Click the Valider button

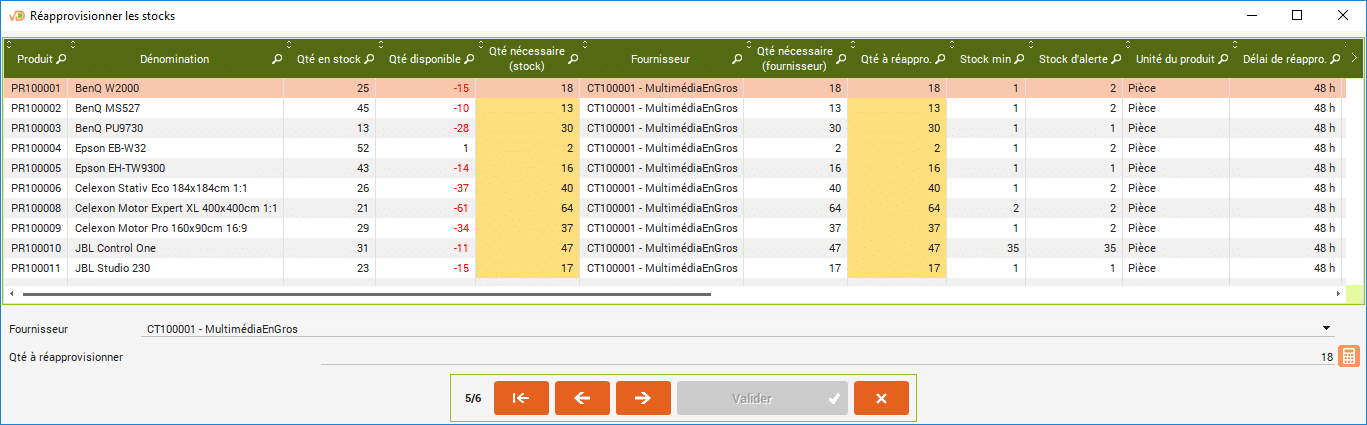pos(762,398)
